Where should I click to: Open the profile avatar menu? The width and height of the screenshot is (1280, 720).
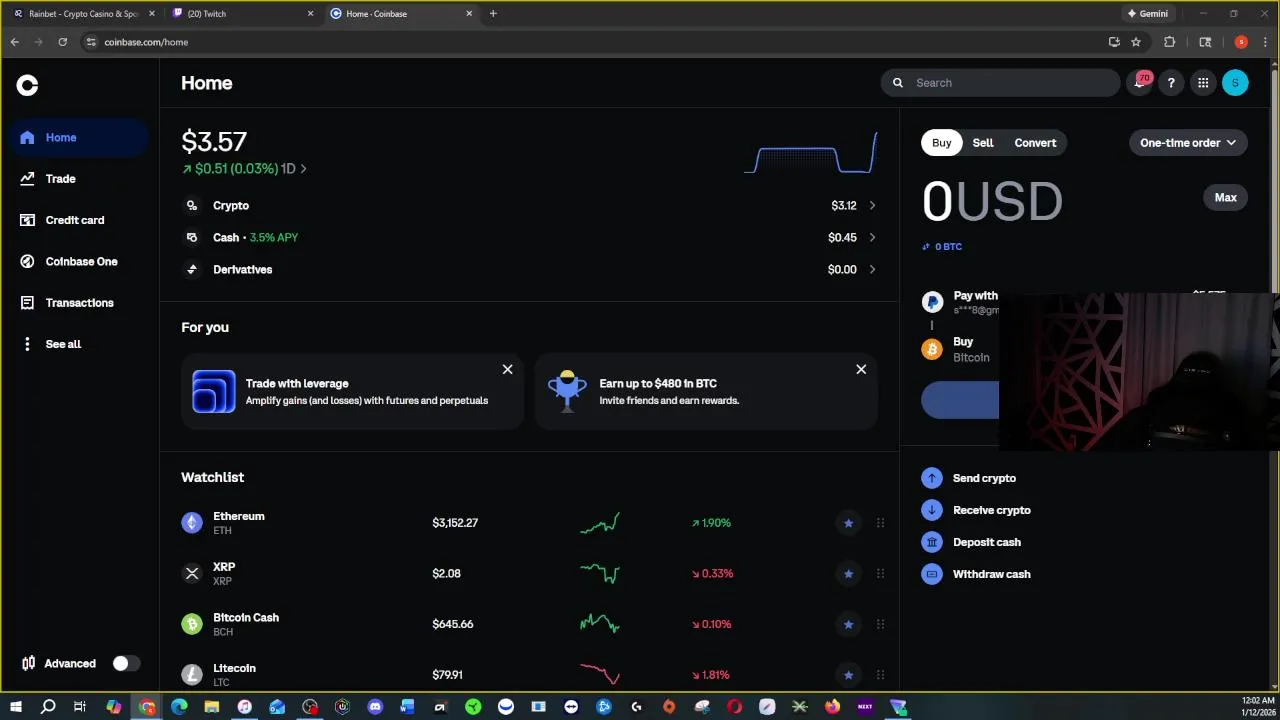click(x=1235, y=83)
